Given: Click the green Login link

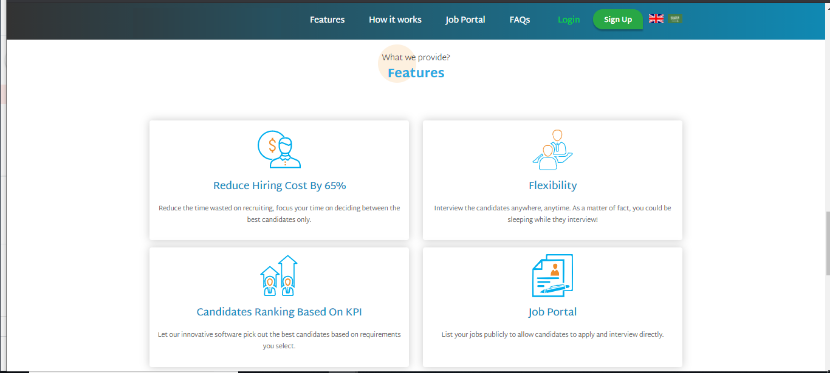Looking at the screenshot, I should coord(569,20).
